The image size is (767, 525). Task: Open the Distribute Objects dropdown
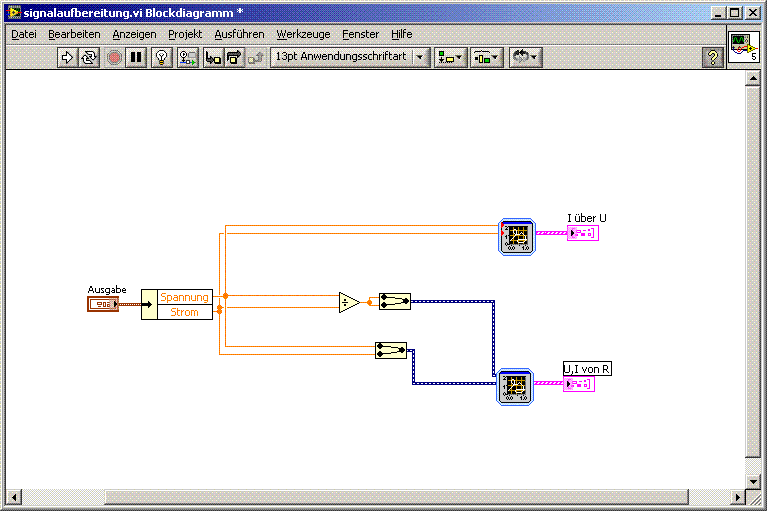tap(487, 58)
